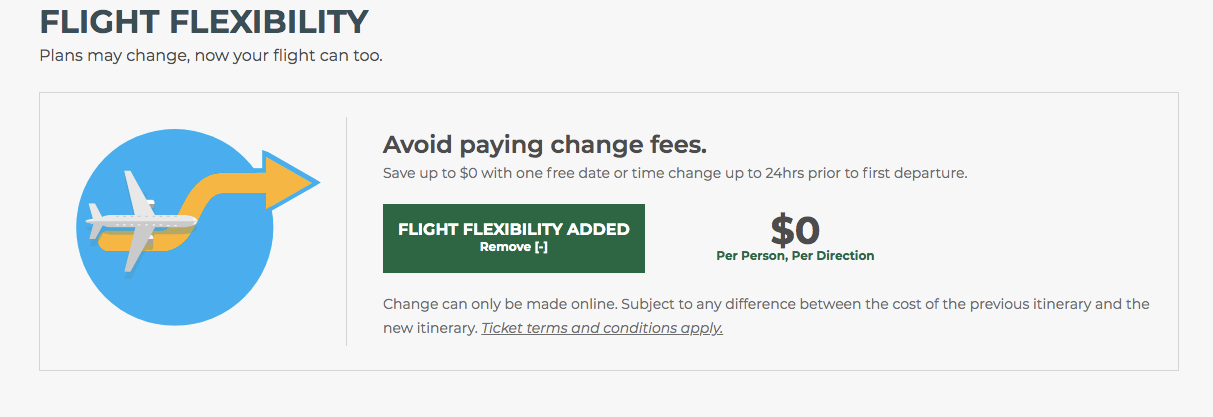Viewport: 1213px width, 417px height.
Task: Toggle off flexibility via Remove [-]
Action: (513, 248)
